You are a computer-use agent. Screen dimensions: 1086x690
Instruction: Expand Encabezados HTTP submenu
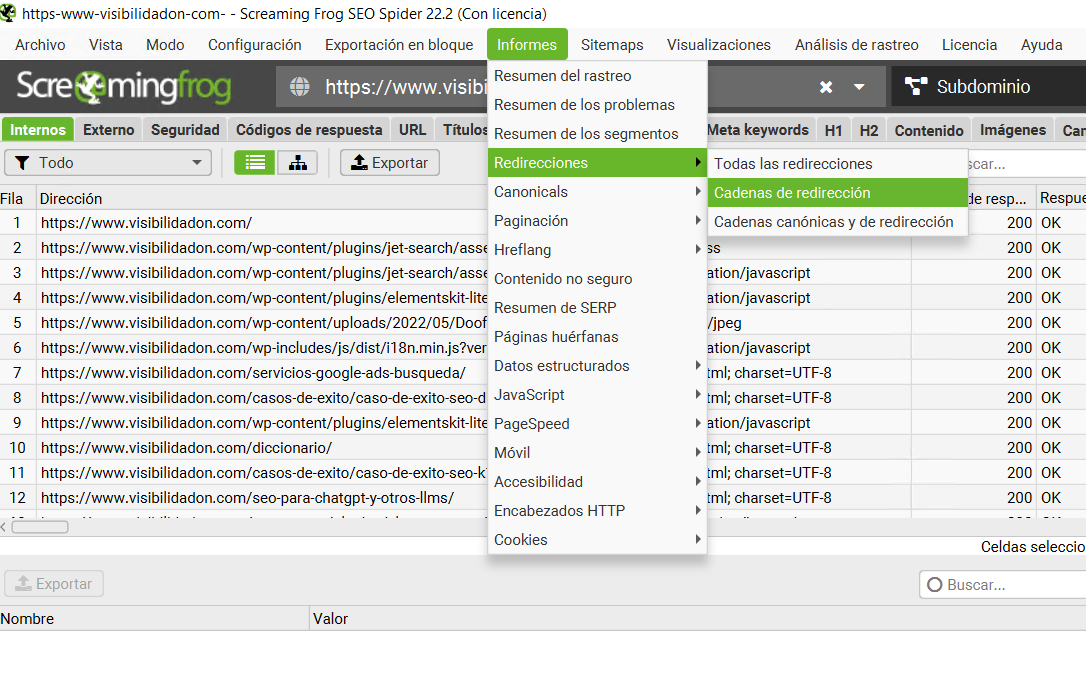pyautogui.click(x=597, y=511)
